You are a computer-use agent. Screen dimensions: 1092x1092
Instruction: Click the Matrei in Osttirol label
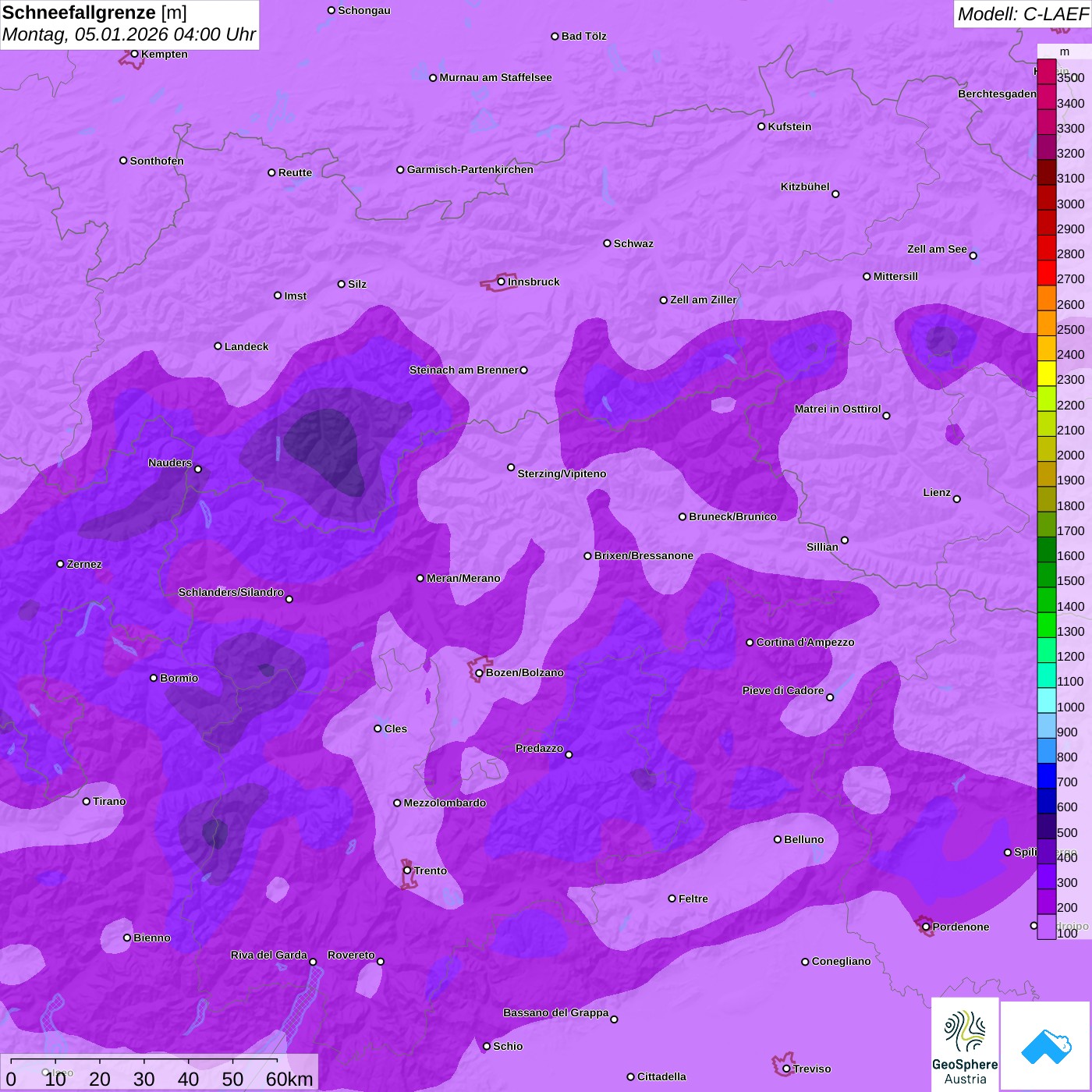838,409
